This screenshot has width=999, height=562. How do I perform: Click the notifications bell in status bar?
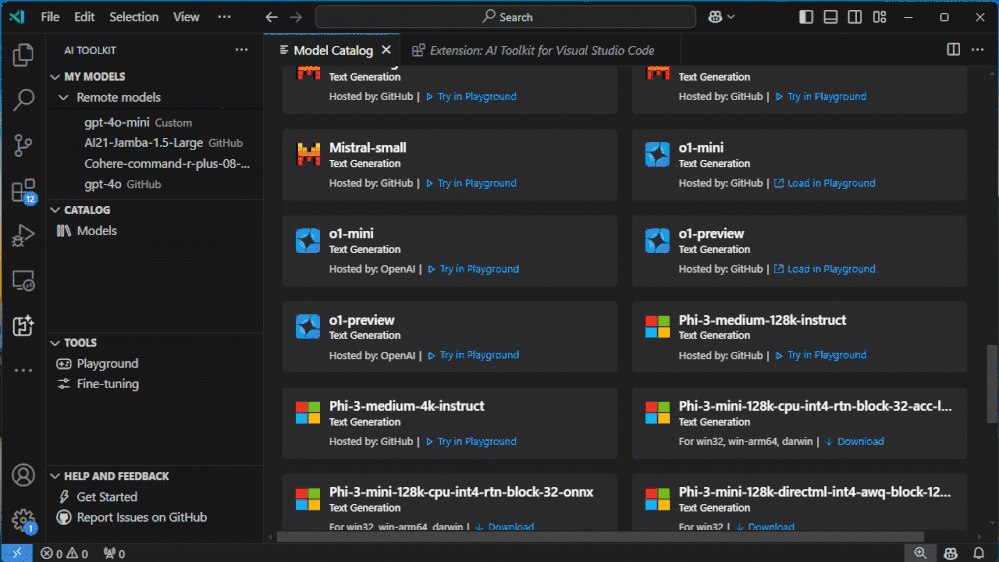click(x=979, y=553)
